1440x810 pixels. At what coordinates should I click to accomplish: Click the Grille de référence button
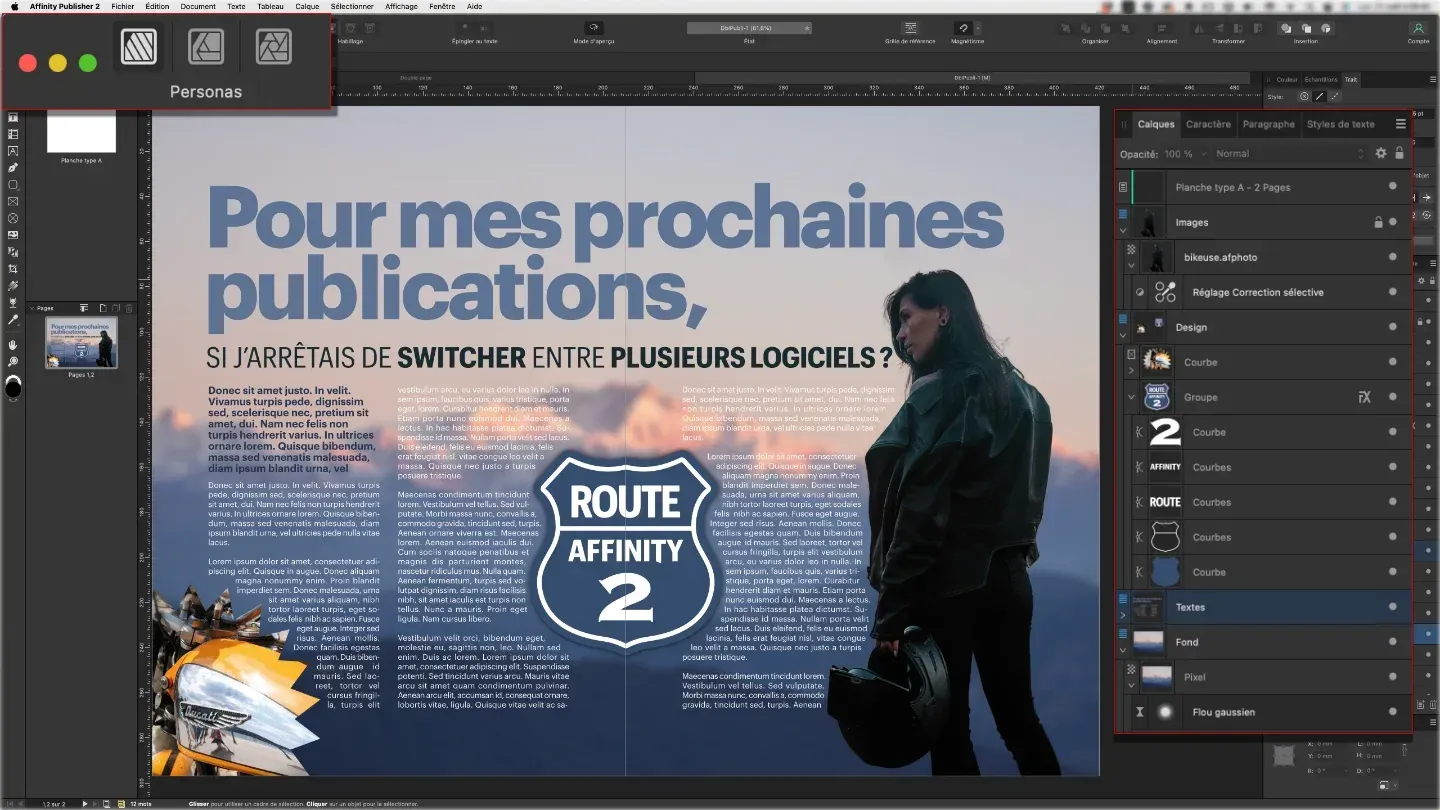[x=910, y=30]
